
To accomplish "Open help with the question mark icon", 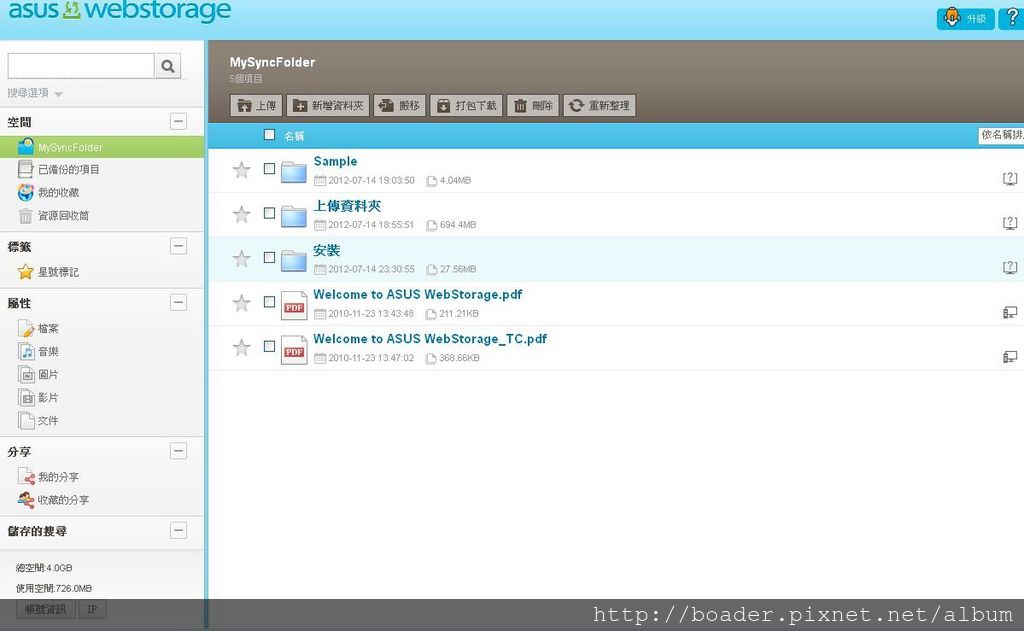I will [x=1012, y=18].
